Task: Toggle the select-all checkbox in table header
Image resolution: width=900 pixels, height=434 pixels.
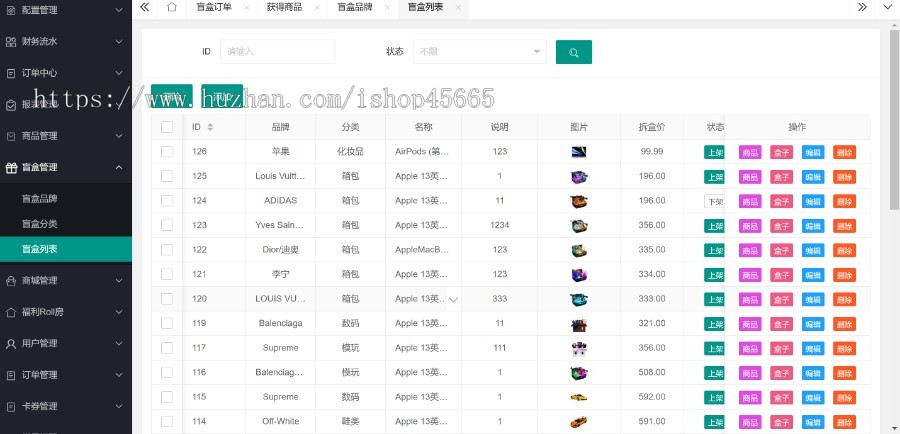Action: coord(167,127)
